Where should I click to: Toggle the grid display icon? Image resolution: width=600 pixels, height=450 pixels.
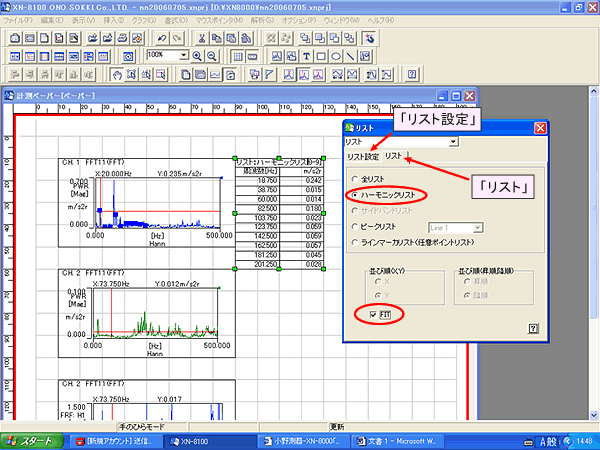(238, 57)
